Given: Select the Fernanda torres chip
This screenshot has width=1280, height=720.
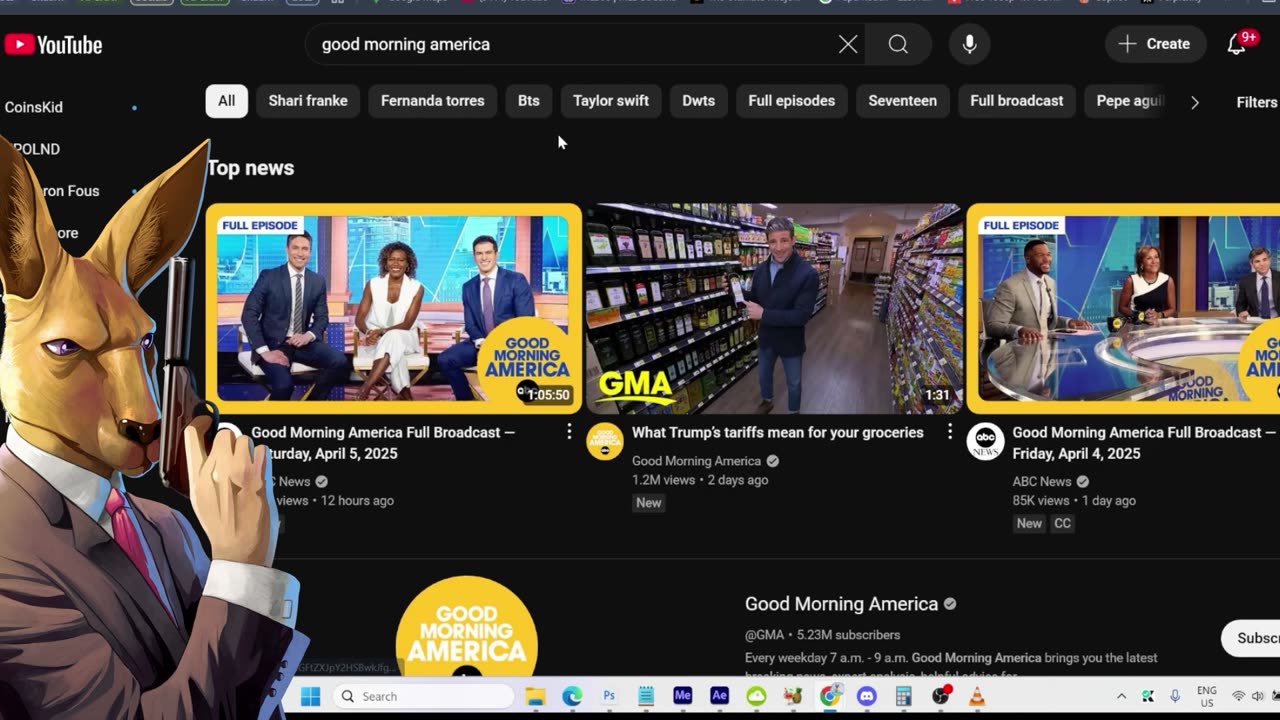Looking at the screenshot, I should pyautogui.click(x=433, y=101).
